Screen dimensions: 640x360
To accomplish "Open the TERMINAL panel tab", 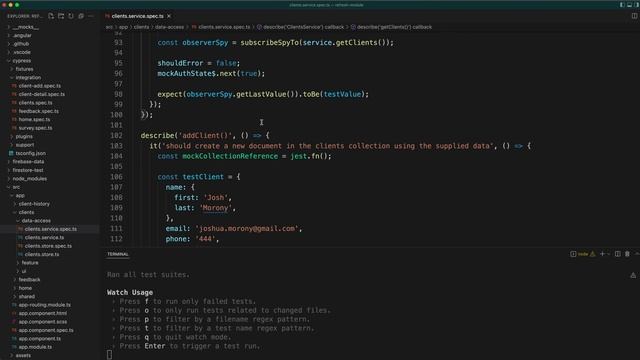I will (x=118, y=254).
